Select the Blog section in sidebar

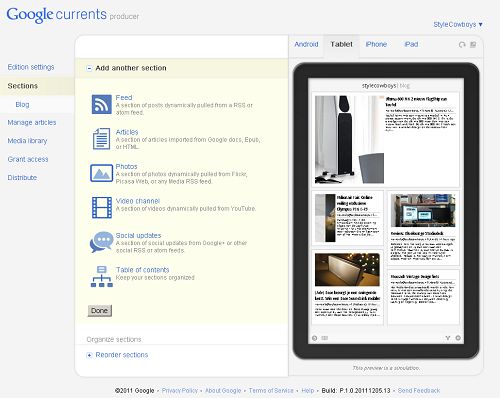tap(22, 104)
